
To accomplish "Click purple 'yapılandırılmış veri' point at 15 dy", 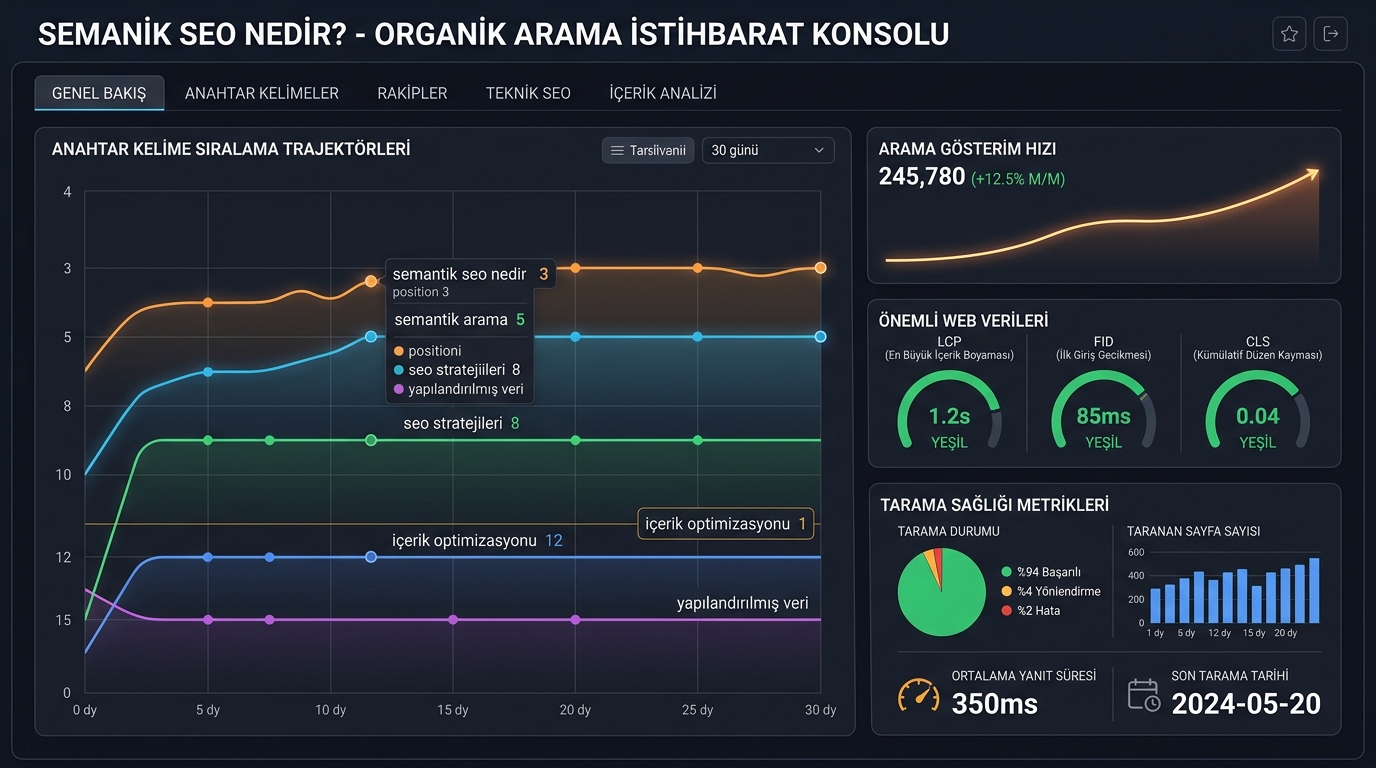I will pyautogui.click(x=453, y=620).
